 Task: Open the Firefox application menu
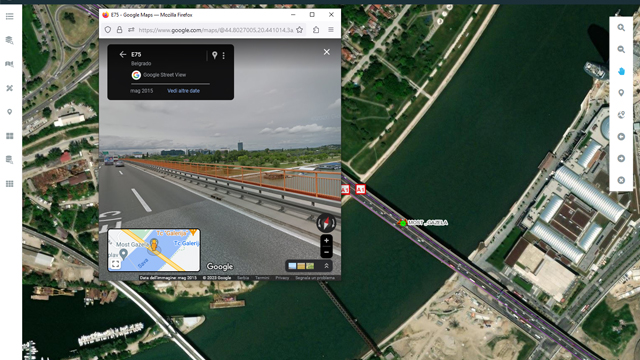(x=331, y=30)
